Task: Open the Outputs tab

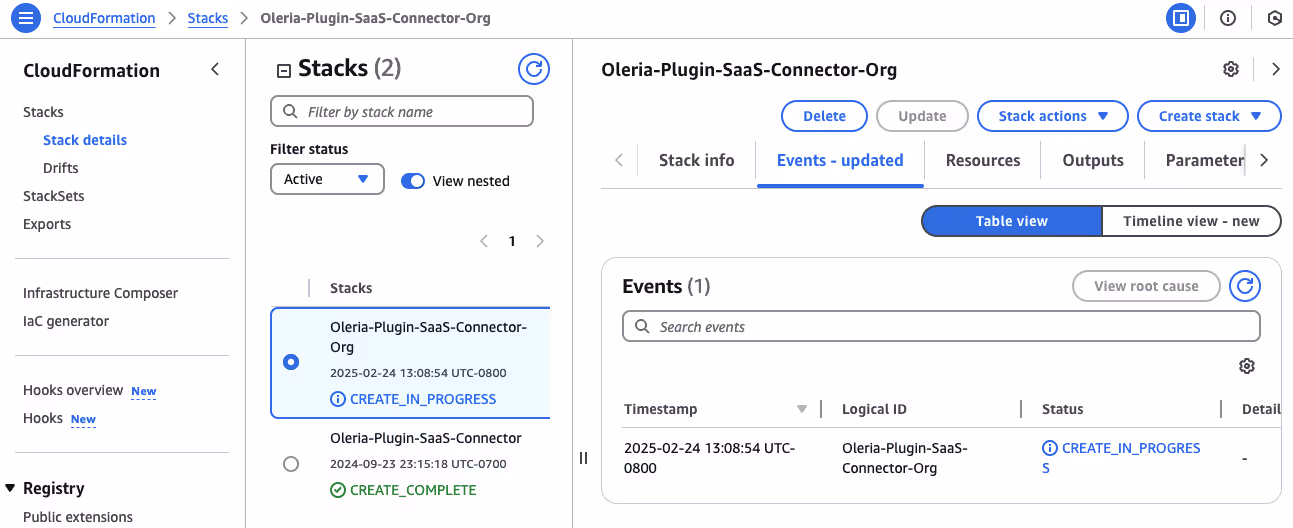Action: [x=1093, y=160]
